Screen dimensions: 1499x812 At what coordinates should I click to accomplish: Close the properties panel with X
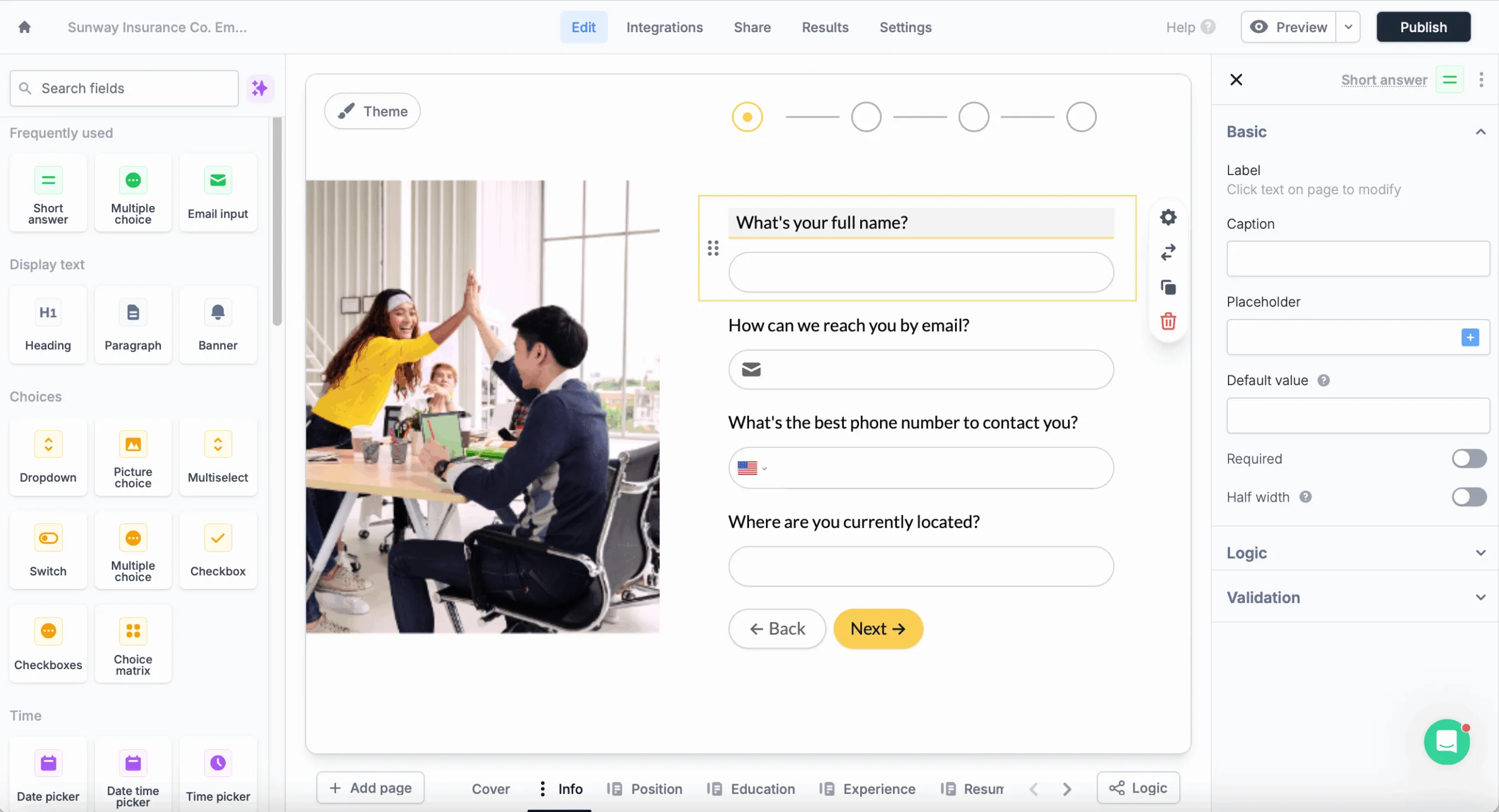point(1236,80)
